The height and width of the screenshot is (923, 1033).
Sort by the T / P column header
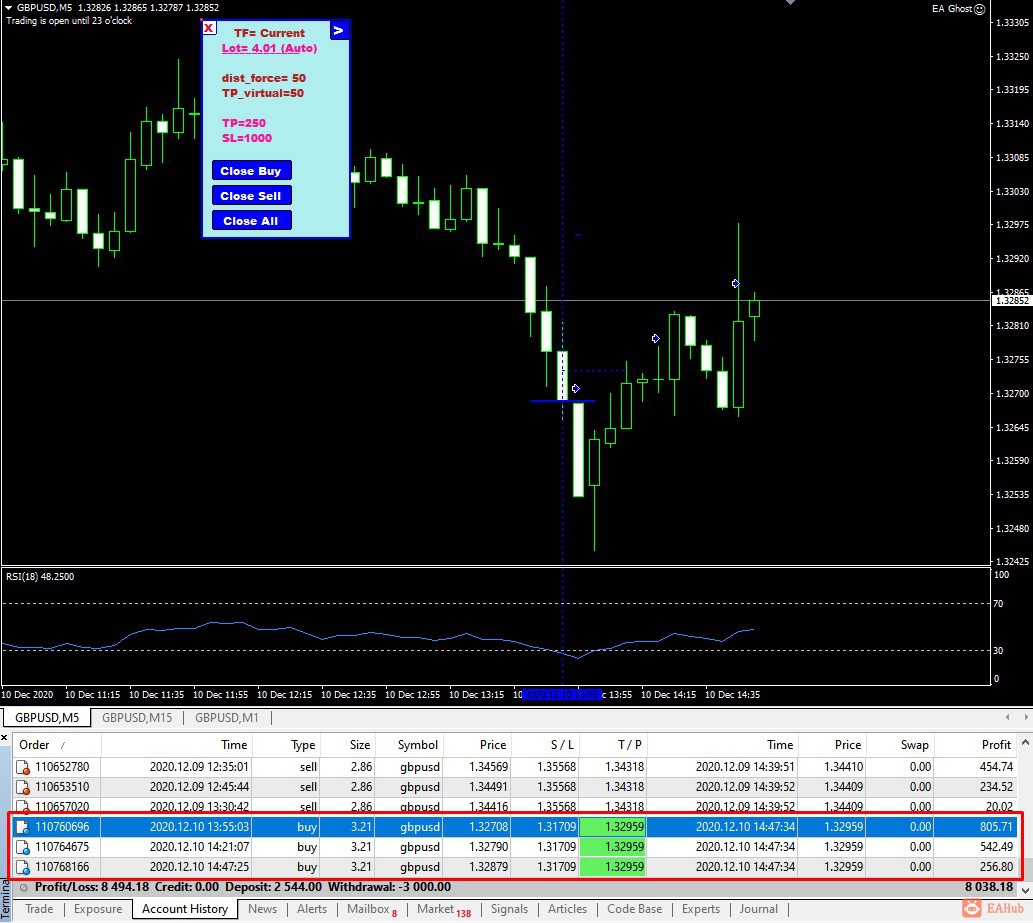tap(613, 744)
